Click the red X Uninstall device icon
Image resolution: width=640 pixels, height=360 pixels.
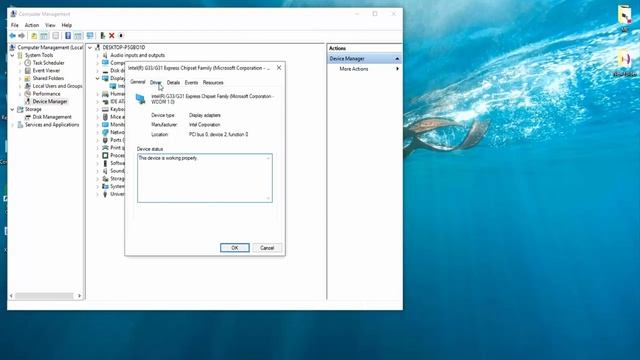(x=111, y=36)
